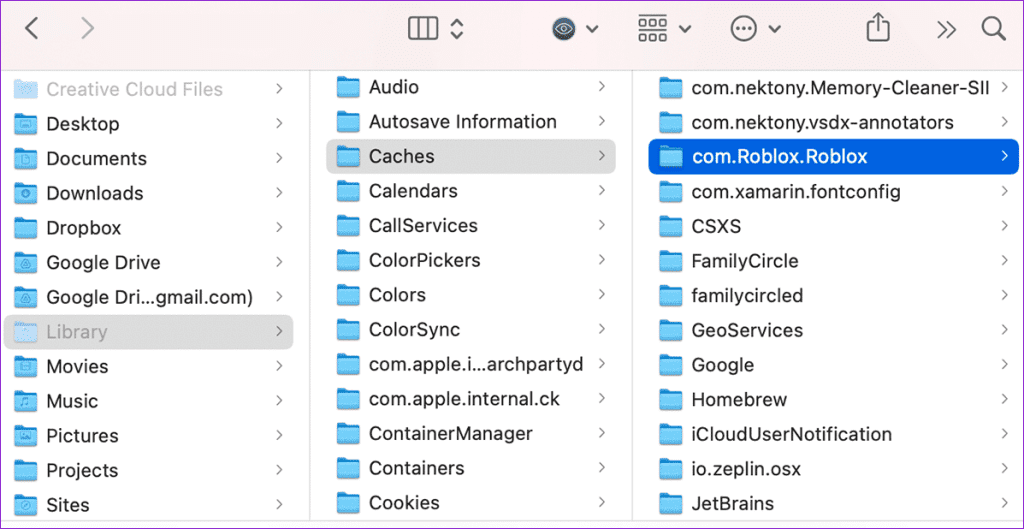
Task: Click the Share toolbar icon
Action: pos(877,29)
